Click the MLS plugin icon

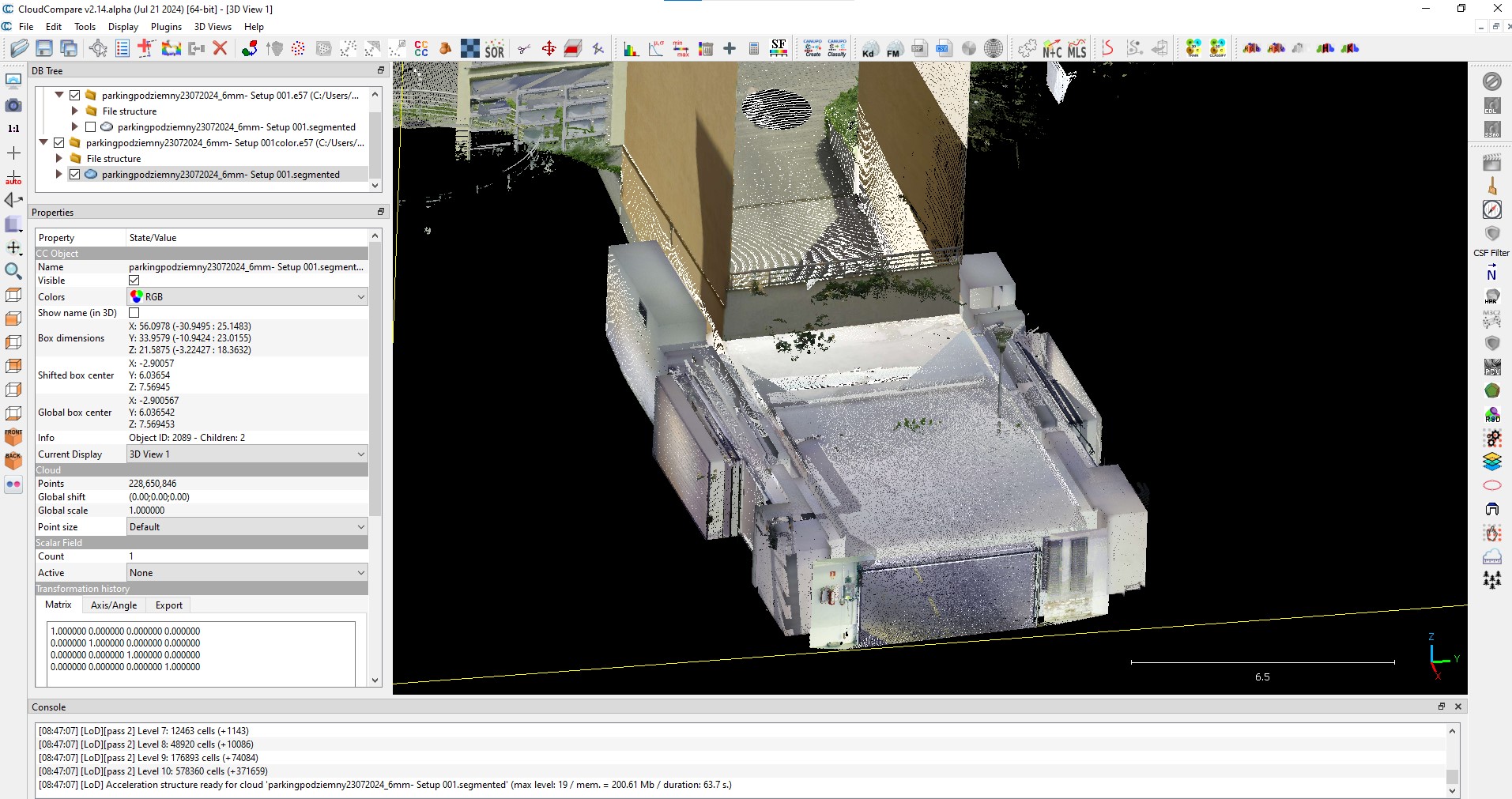point(1076,49)
